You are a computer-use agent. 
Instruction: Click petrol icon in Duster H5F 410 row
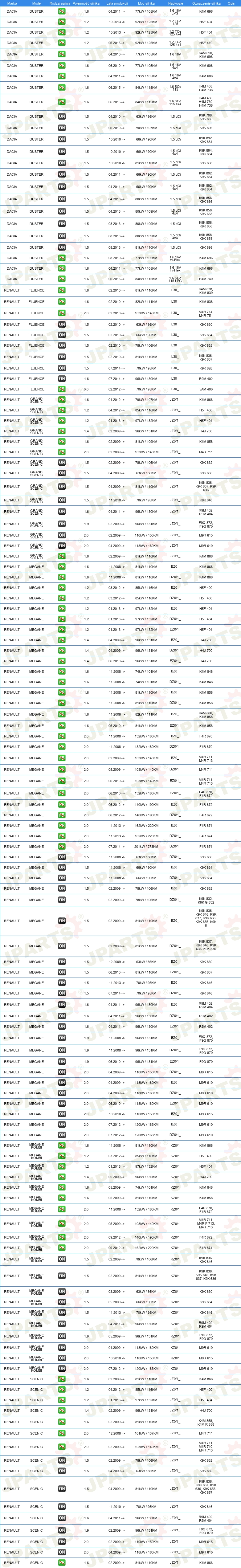(62, 43)
